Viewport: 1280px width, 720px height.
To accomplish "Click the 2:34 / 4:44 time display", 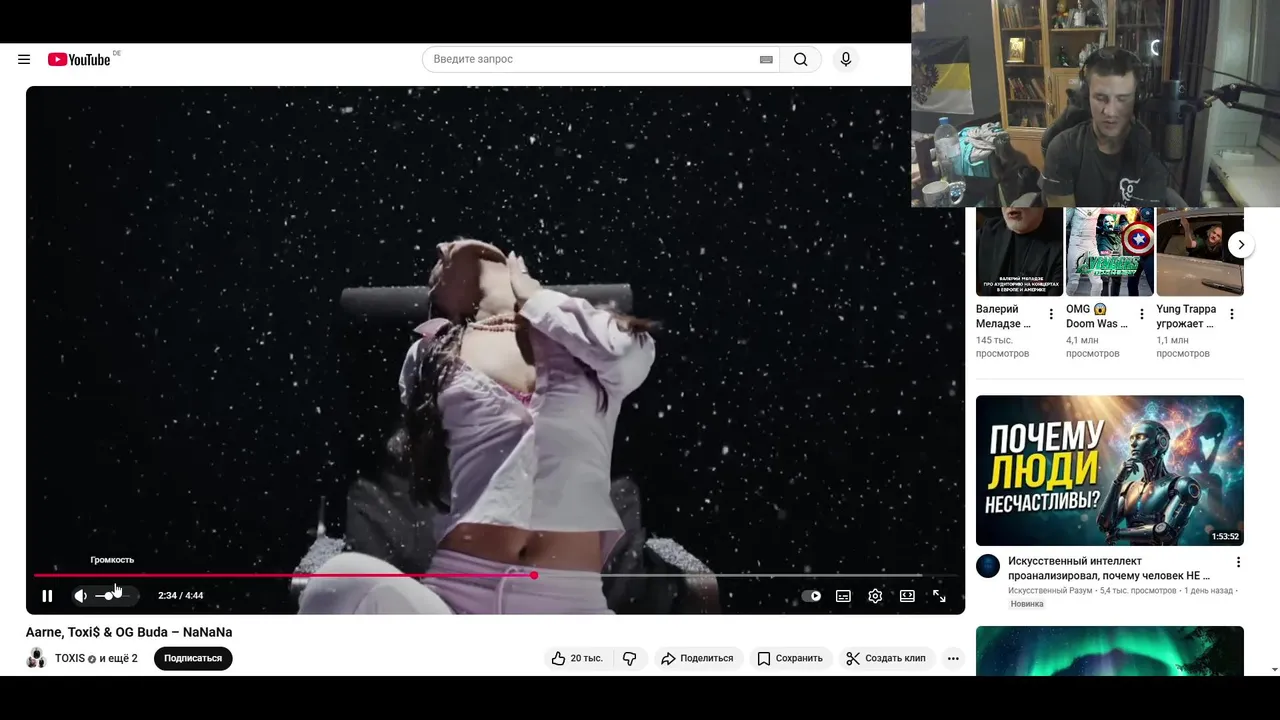I will coord(181,596).
